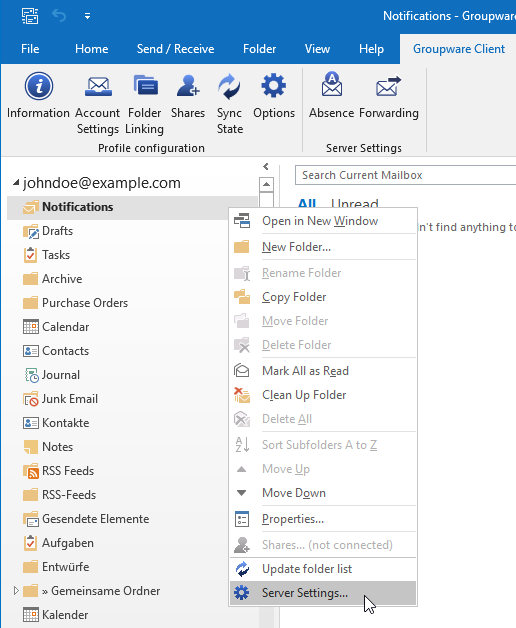This screenshot has height=628, width=516.
Task: Collapse the johndoe@example.com account tree
Action: pyautogui.click(x=16, y=183)
